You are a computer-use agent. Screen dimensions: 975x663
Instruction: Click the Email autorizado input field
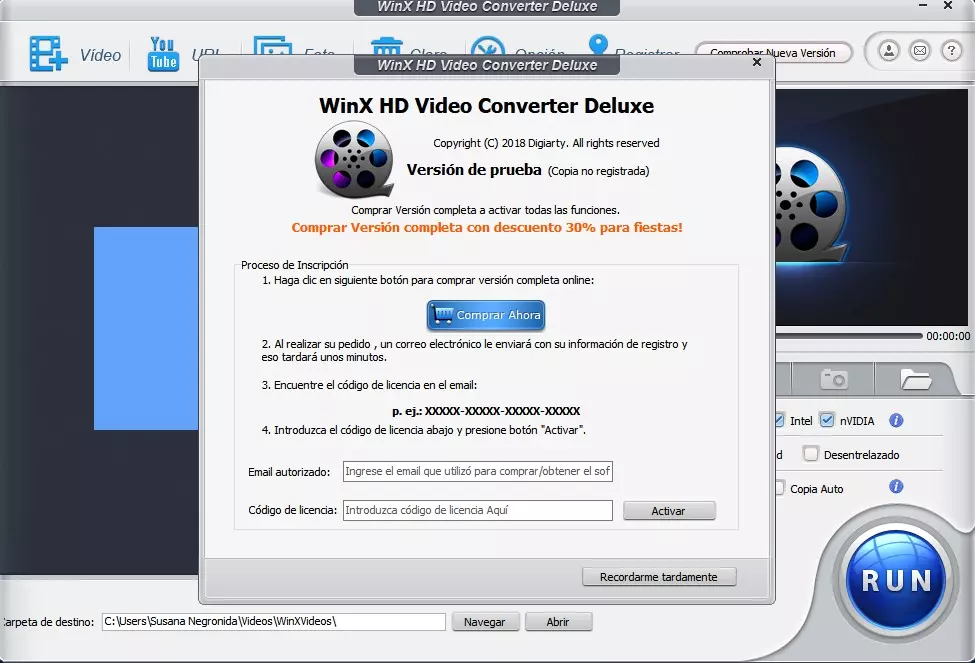(x=478, y=471)
